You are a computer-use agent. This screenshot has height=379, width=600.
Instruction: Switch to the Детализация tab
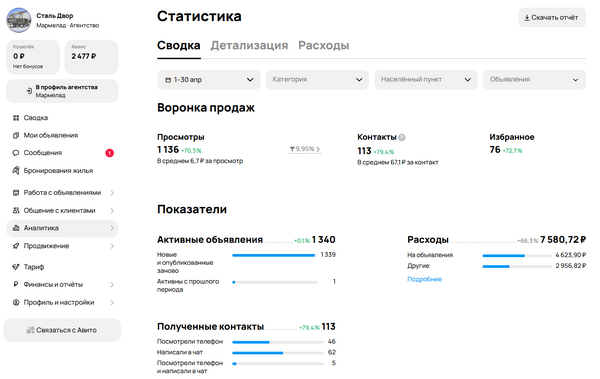point(249,46)
